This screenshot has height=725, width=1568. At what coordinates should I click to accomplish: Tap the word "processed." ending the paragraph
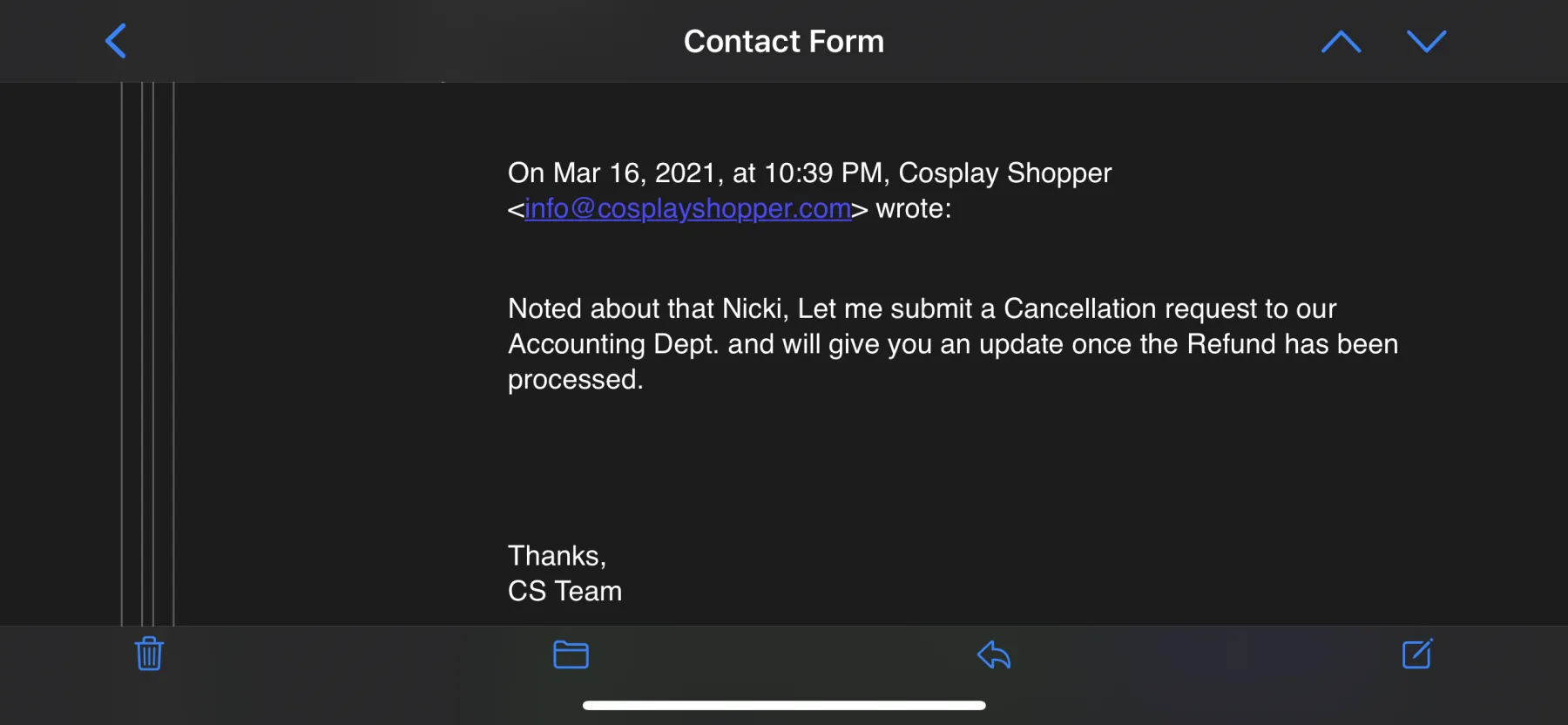[x=575, y=380]
